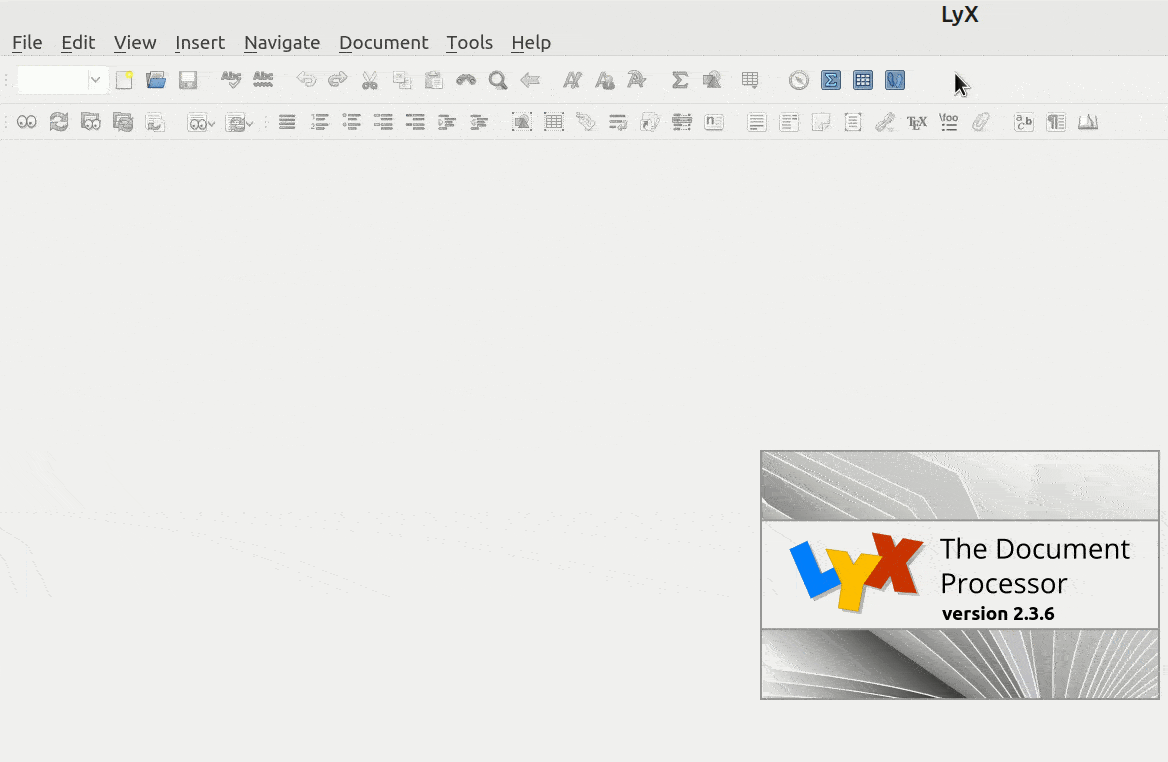1168x762 pixels.
Task: Insert a math formula with the Sigma icon
Action: (x=680, y=80)
